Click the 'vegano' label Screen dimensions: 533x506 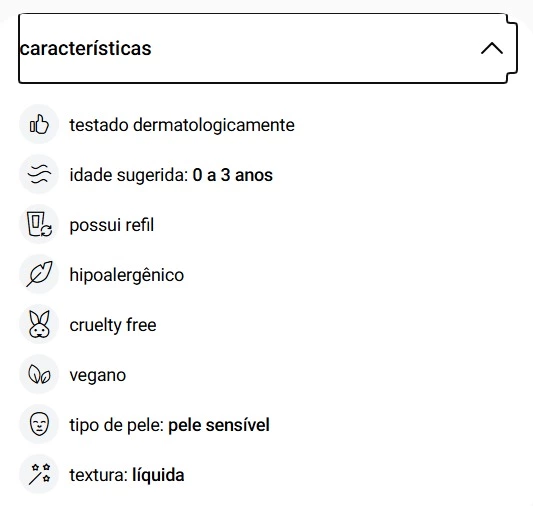coord(98,376)
